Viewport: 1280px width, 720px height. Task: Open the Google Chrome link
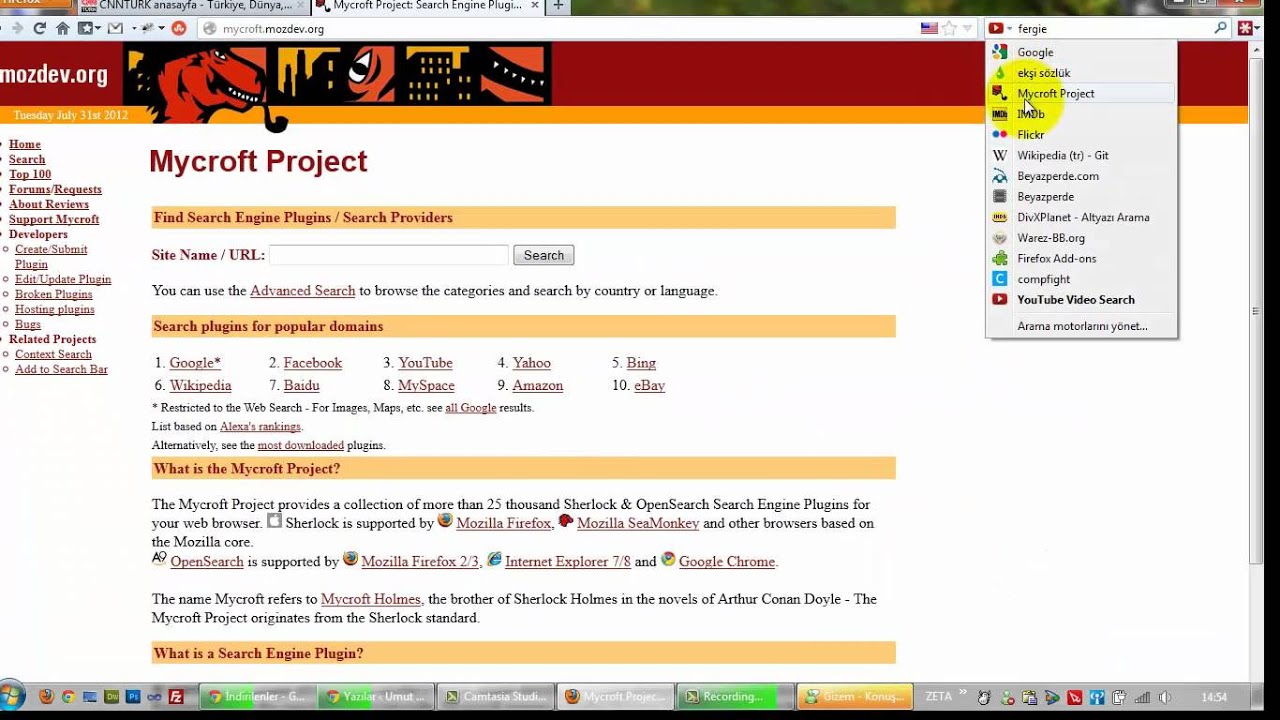(727, 562)
